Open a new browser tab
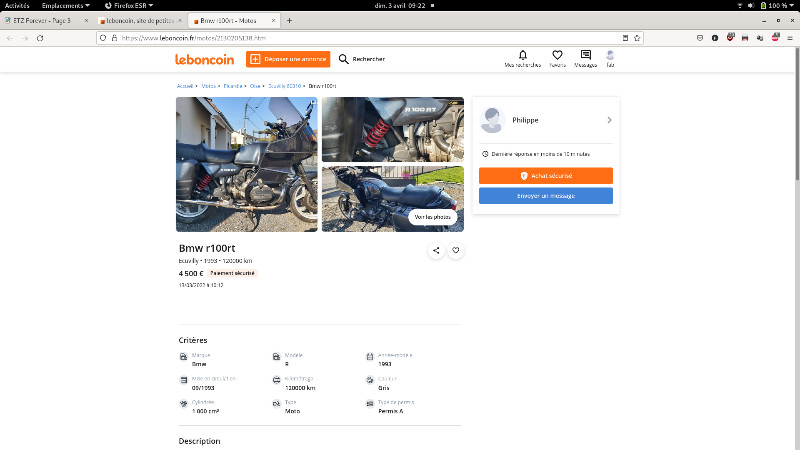 289,21
